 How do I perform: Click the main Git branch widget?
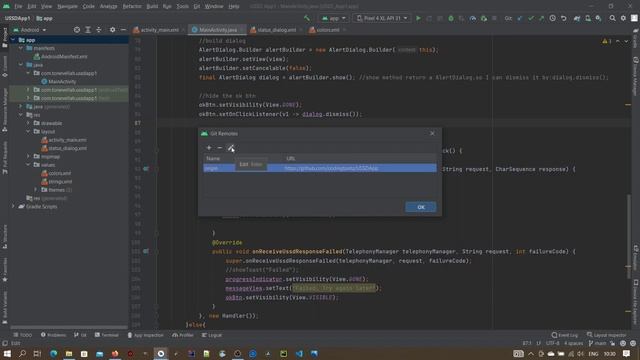[598, 343]
